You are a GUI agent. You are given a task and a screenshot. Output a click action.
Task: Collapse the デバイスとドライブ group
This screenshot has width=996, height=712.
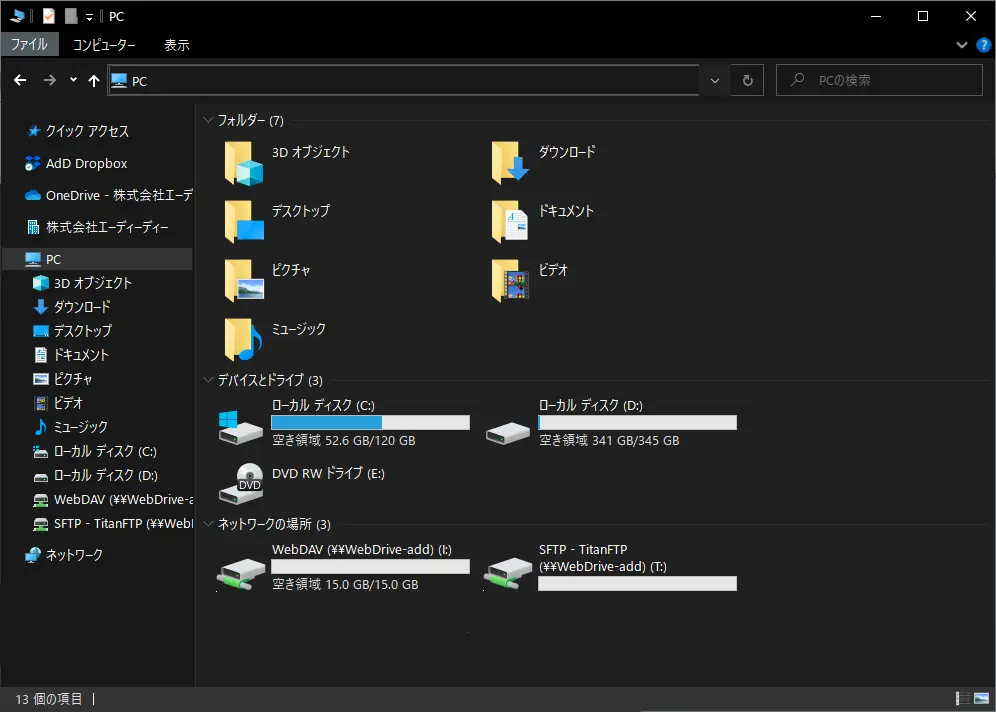pyautogui.click(x=208, y=381)
